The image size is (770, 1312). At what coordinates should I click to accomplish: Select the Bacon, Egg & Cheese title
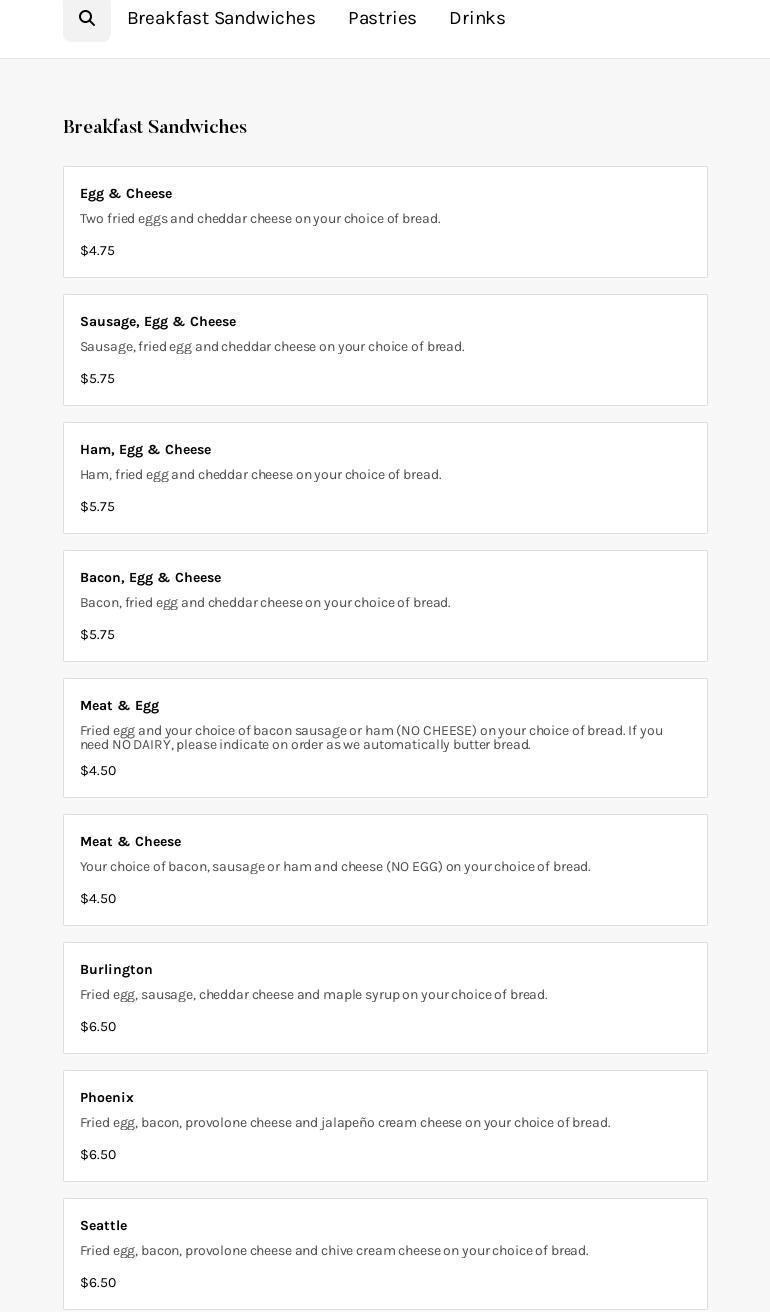tap(150, 578)
